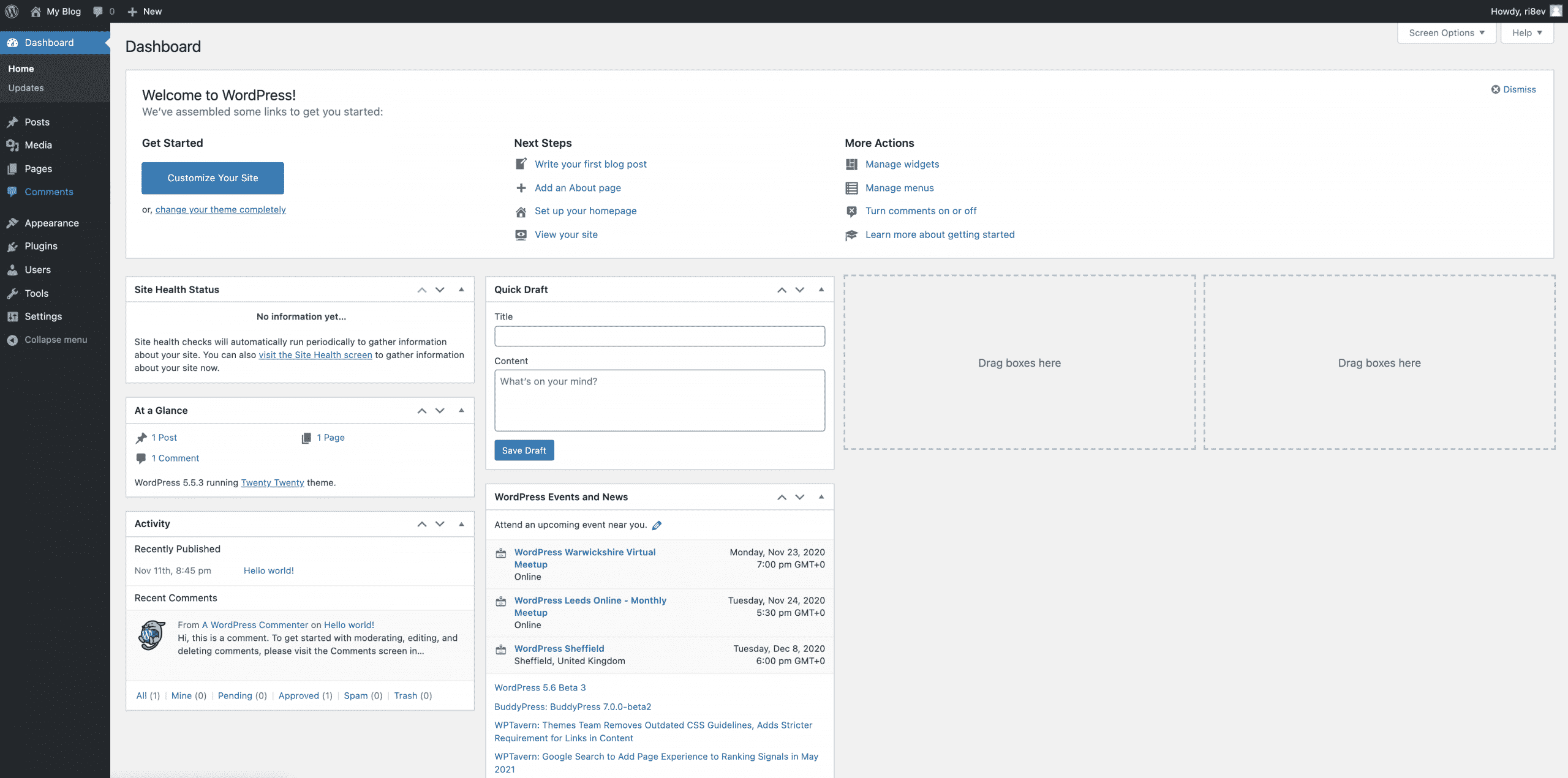Toggle the WordPress Events and News panel
1568x778 pixels.
(821, 497)
